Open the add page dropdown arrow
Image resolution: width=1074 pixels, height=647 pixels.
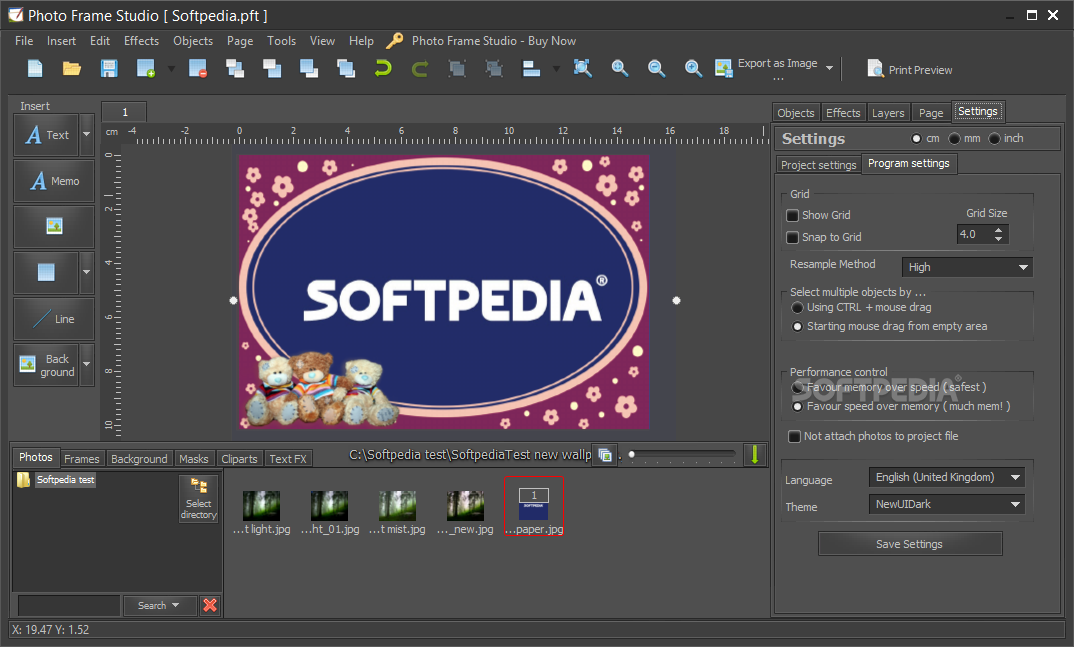(x=171, y=68)
